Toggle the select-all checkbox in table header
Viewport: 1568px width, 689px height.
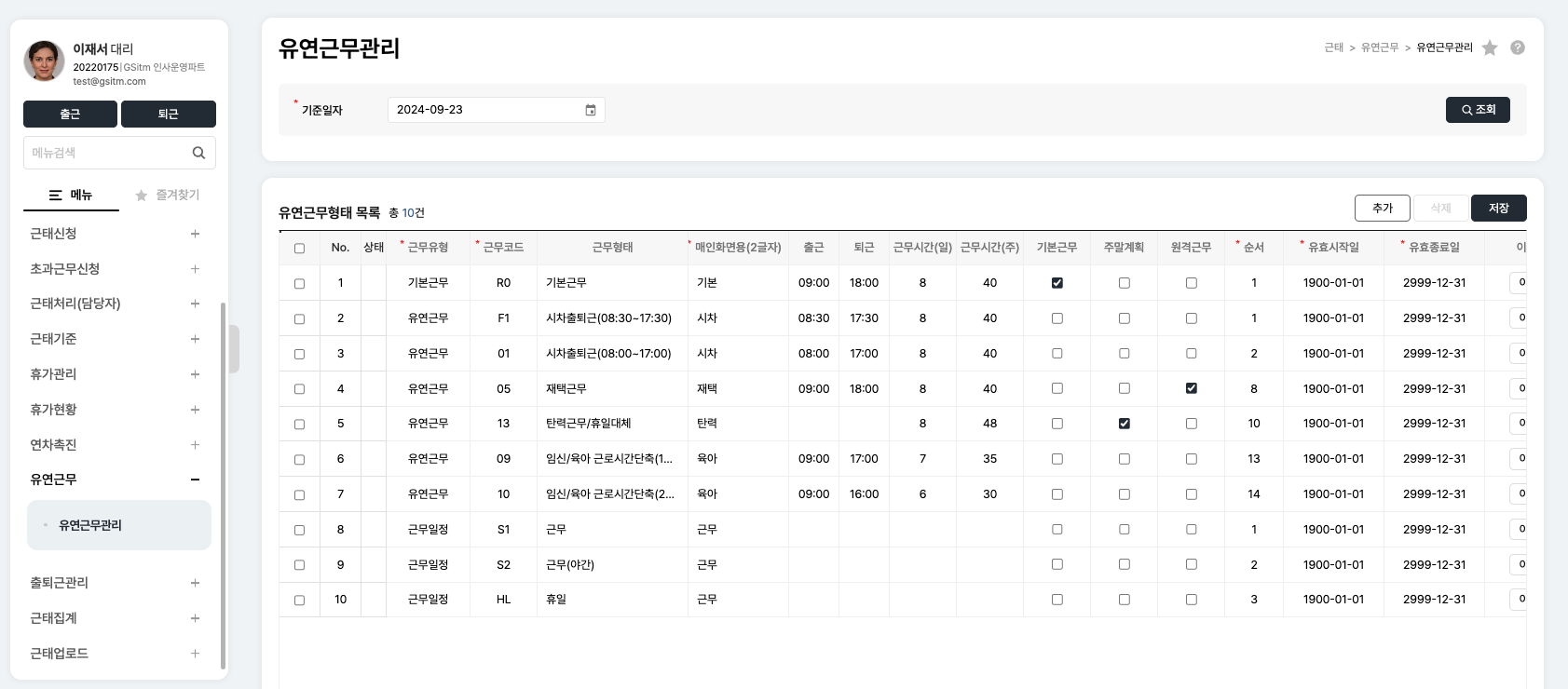click(299, 249)
